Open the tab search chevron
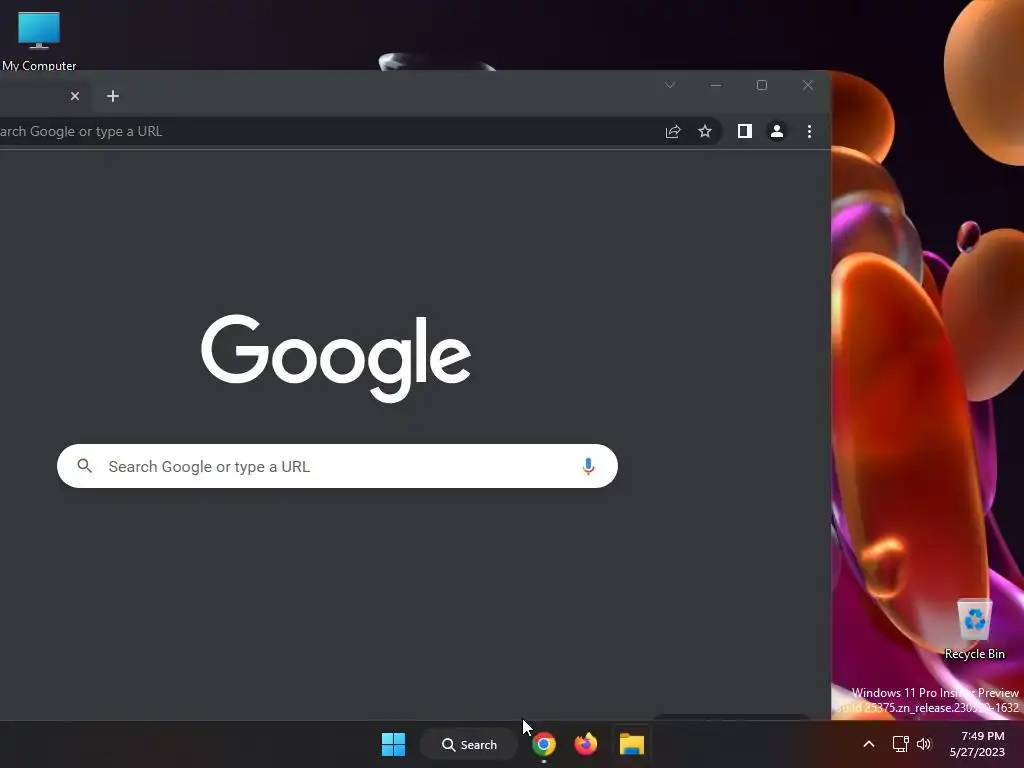The width and height of the screenshot is (1024, 768). point(670,85)
